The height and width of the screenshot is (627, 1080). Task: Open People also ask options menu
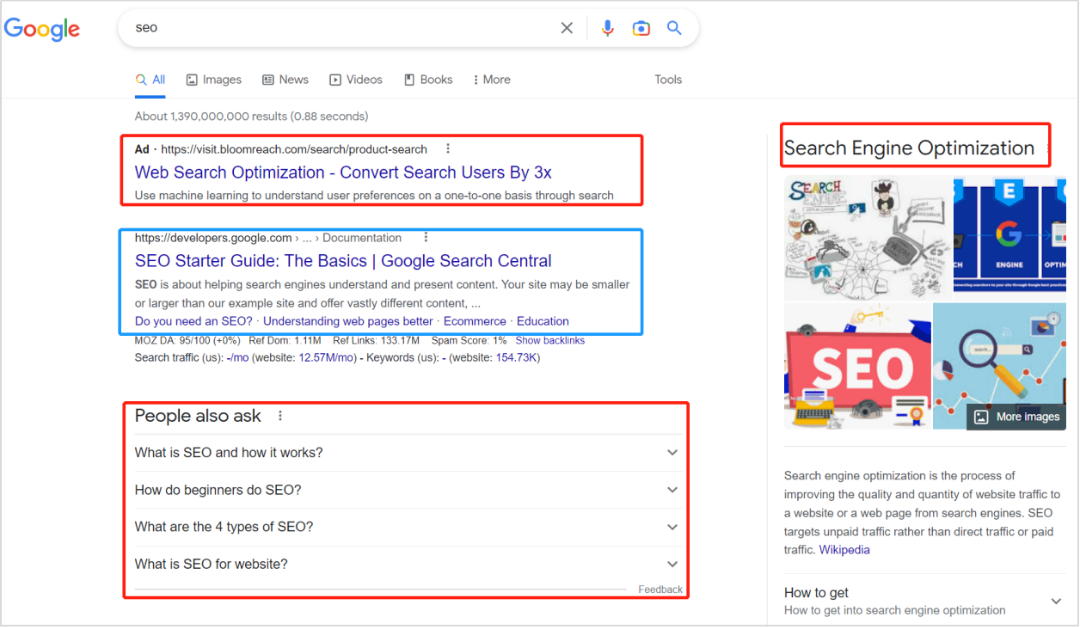(x=280, y=416)
